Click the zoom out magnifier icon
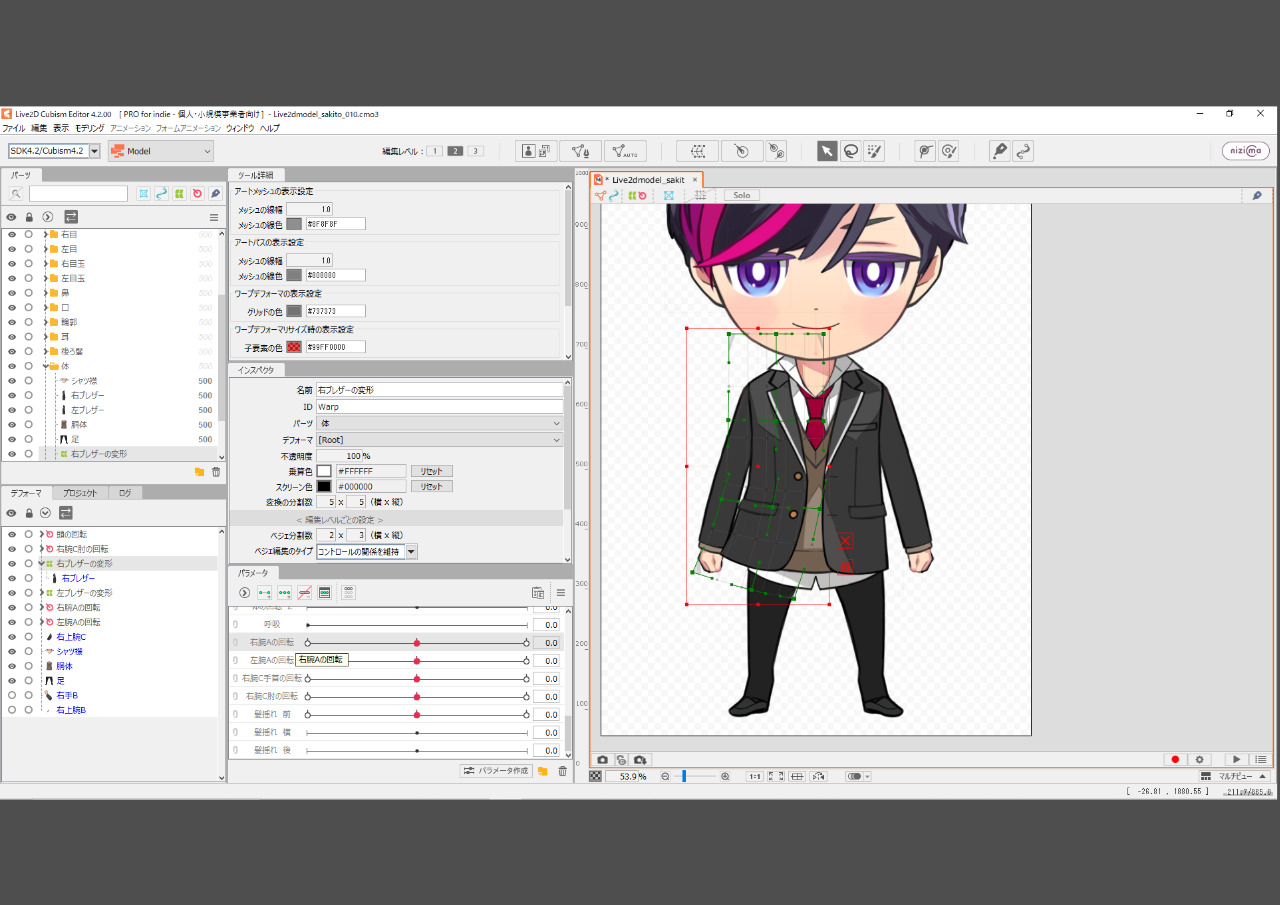This screenshot has height=905, width=1280. click(x=665, y=776)
